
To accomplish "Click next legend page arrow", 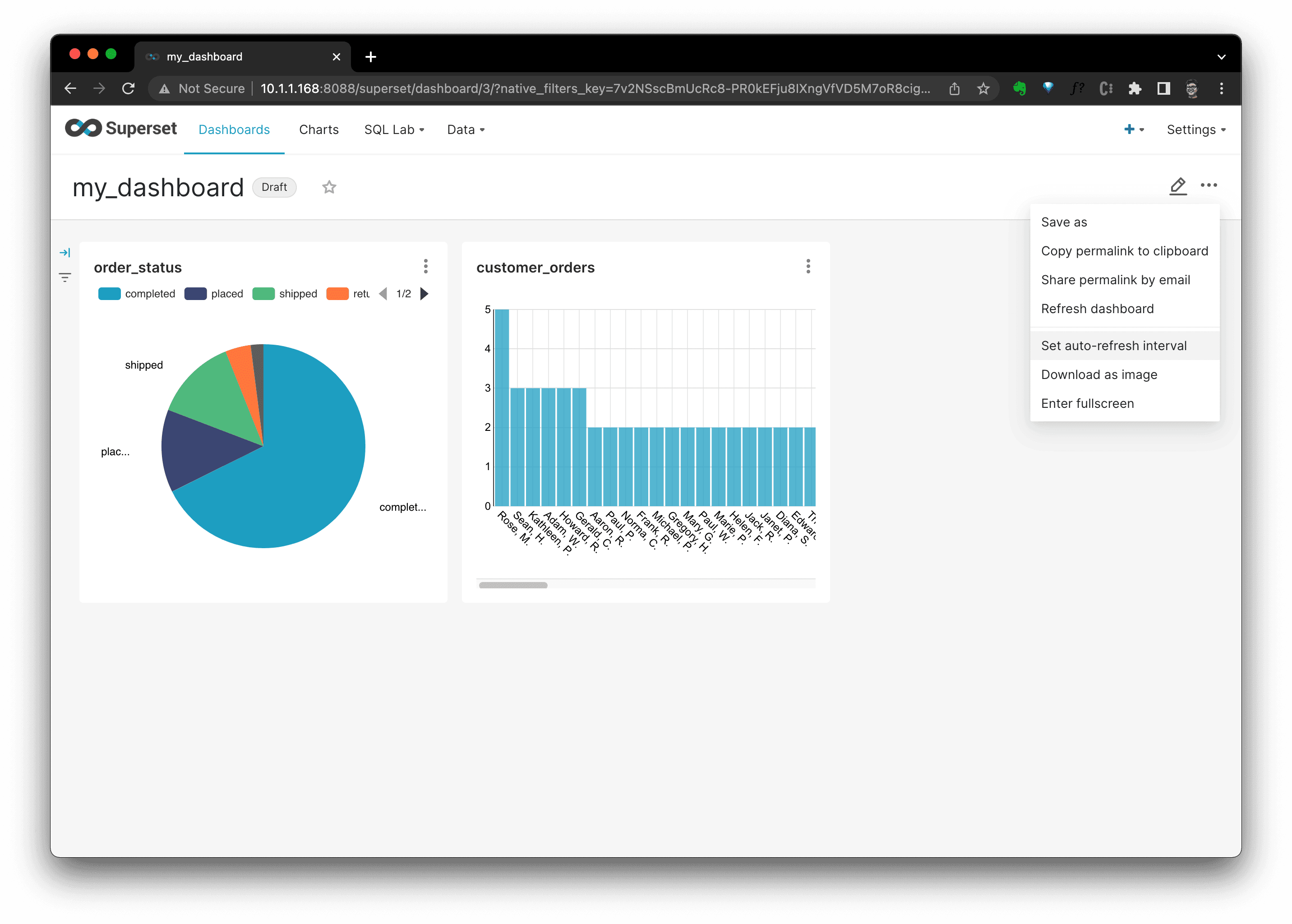I will pos(424,294).
